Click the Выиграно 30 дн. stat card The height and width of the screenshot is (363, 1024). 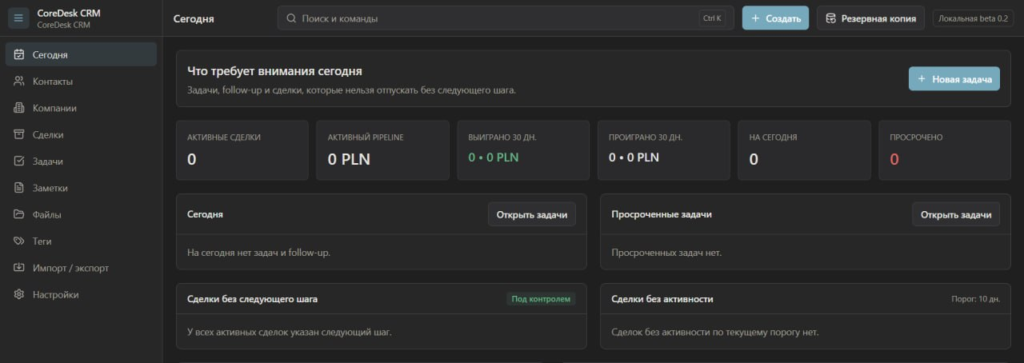[x=523, y=150]
